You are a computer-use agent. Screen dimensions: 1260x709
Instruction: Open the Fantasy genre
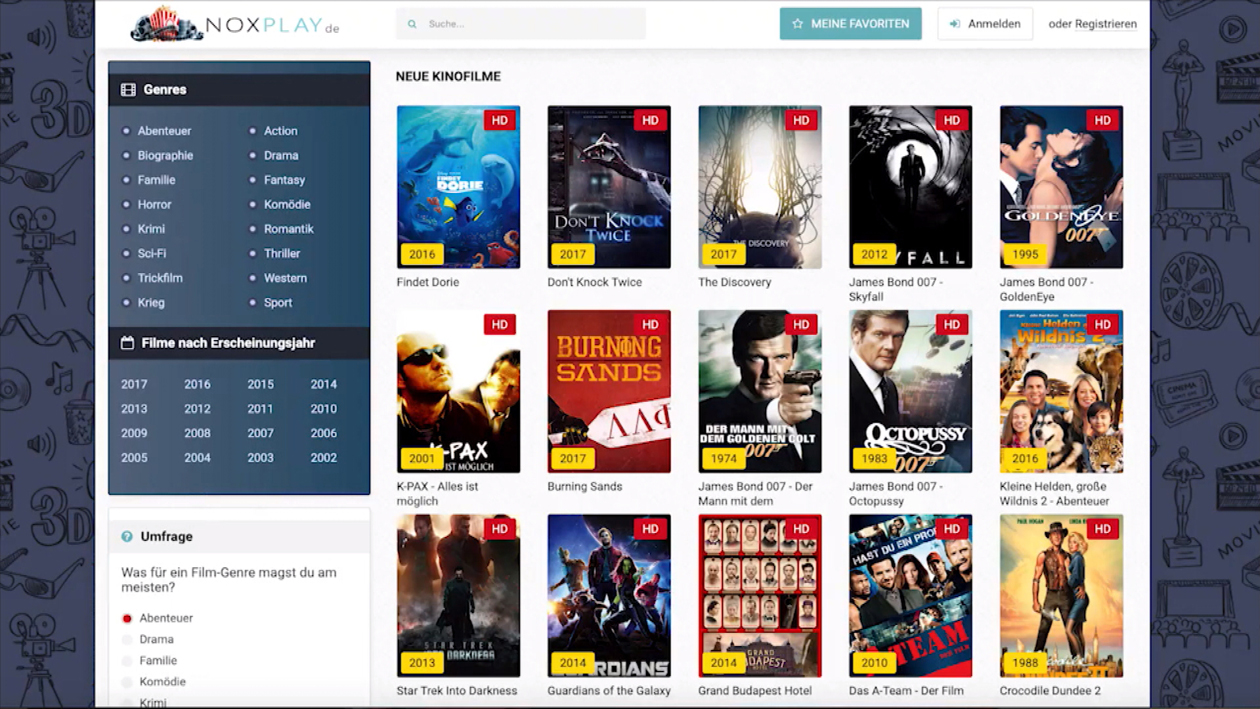coord(284,180)
